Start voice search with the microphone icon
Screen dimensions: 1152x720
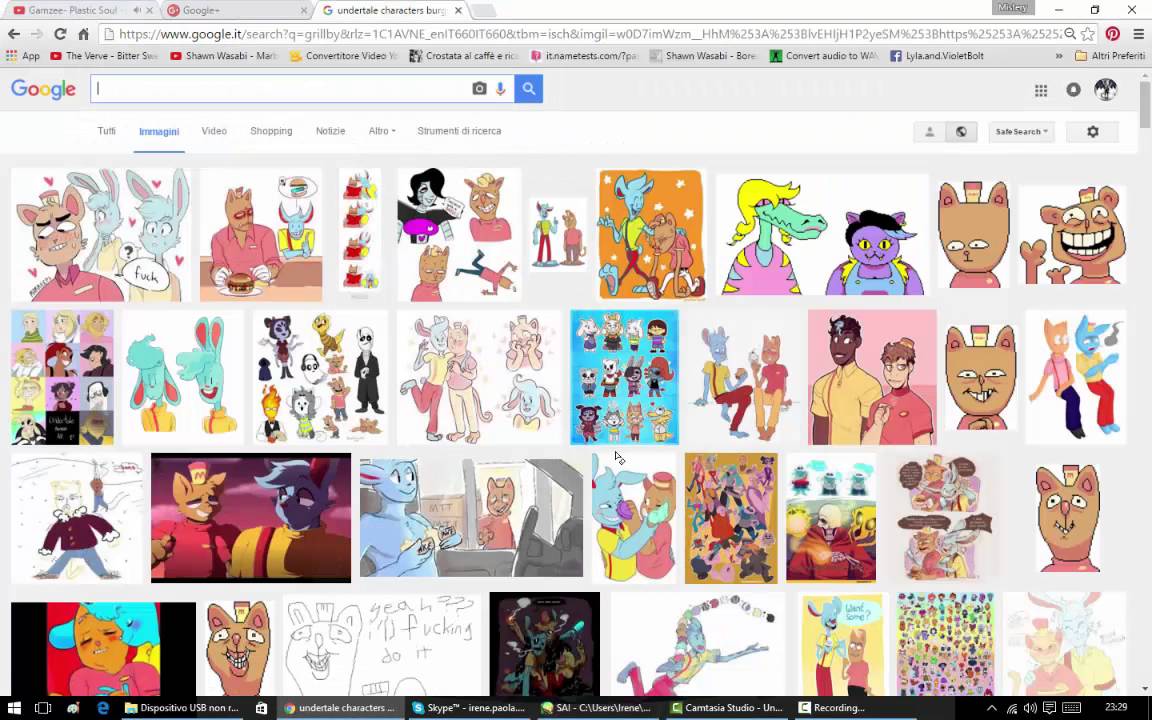pos(500,89)
